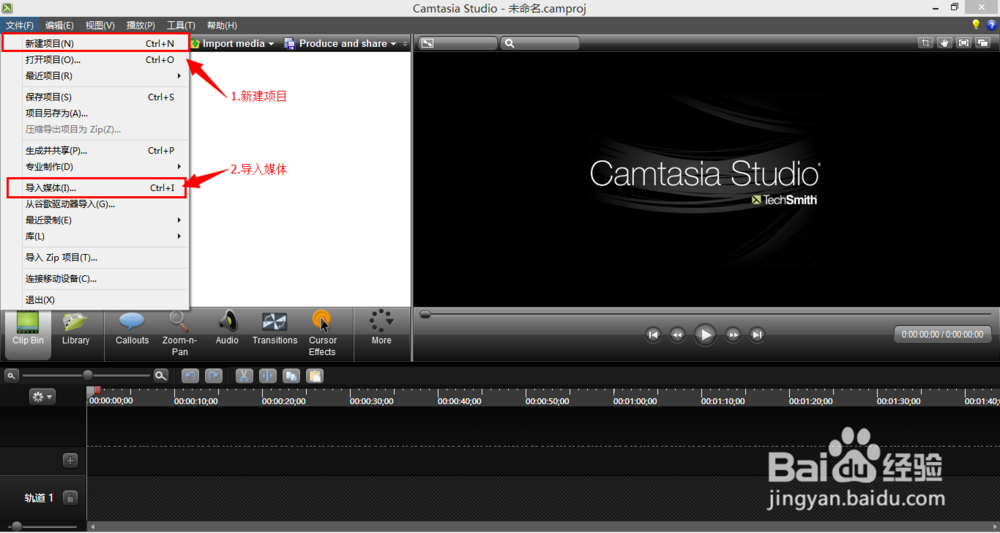1000x533 pixels.
Task: Click the Copy icon on timeline toolbar
Action: point(291,376)
